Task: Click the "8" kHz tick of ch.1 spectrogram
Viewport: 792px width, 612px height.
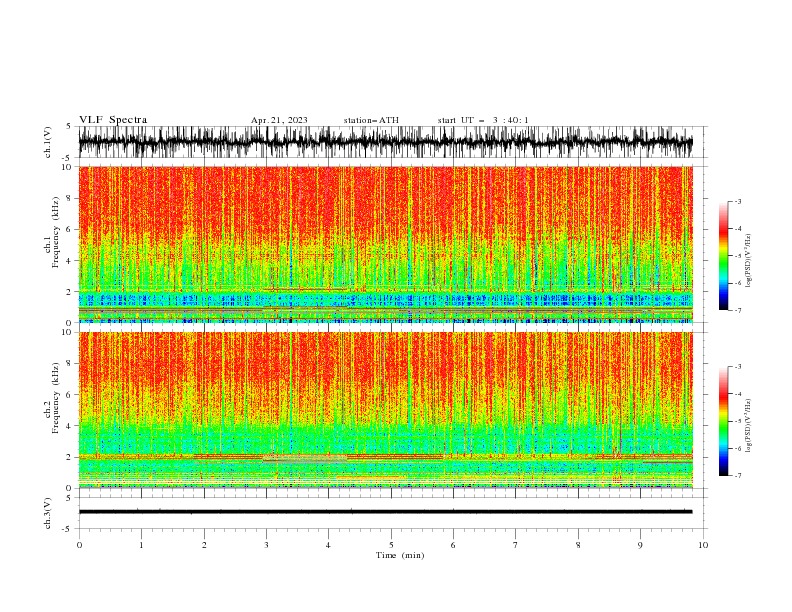Action: coord(70,198)
